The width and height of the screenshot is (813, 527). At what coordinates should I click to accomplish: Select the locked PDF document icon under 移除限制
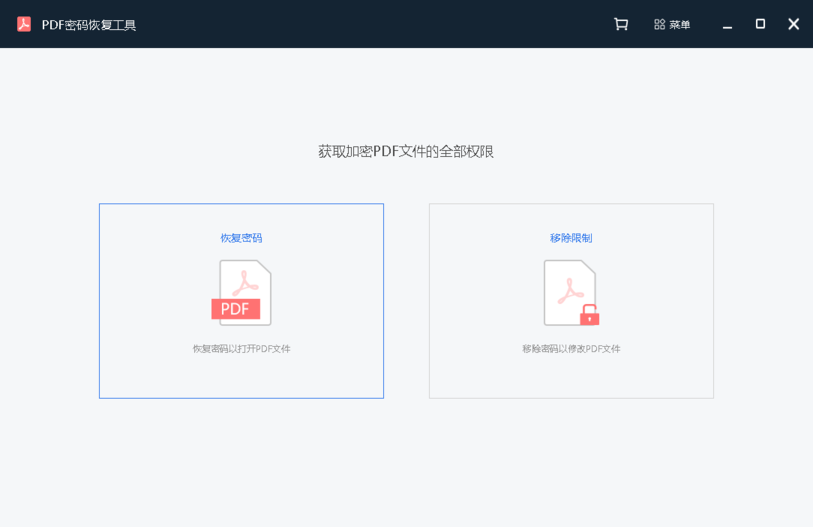(570, 292)
